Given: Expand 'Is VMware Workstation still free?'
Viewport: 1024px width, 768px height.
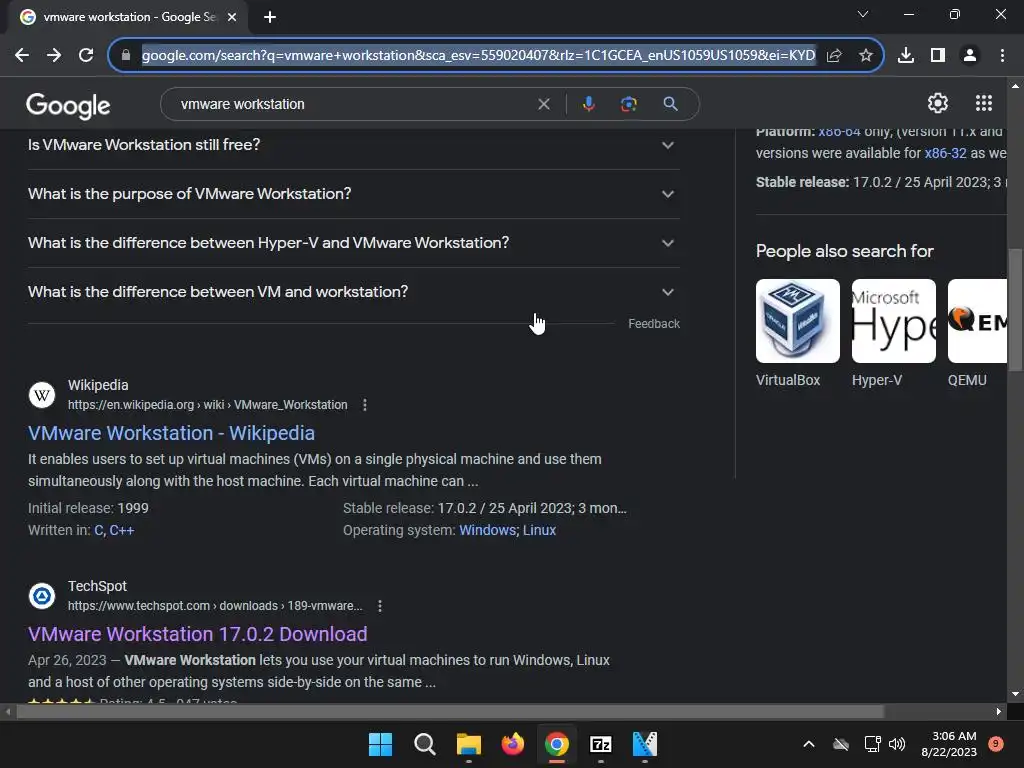Looking at the screenshot, I should 354,145.
